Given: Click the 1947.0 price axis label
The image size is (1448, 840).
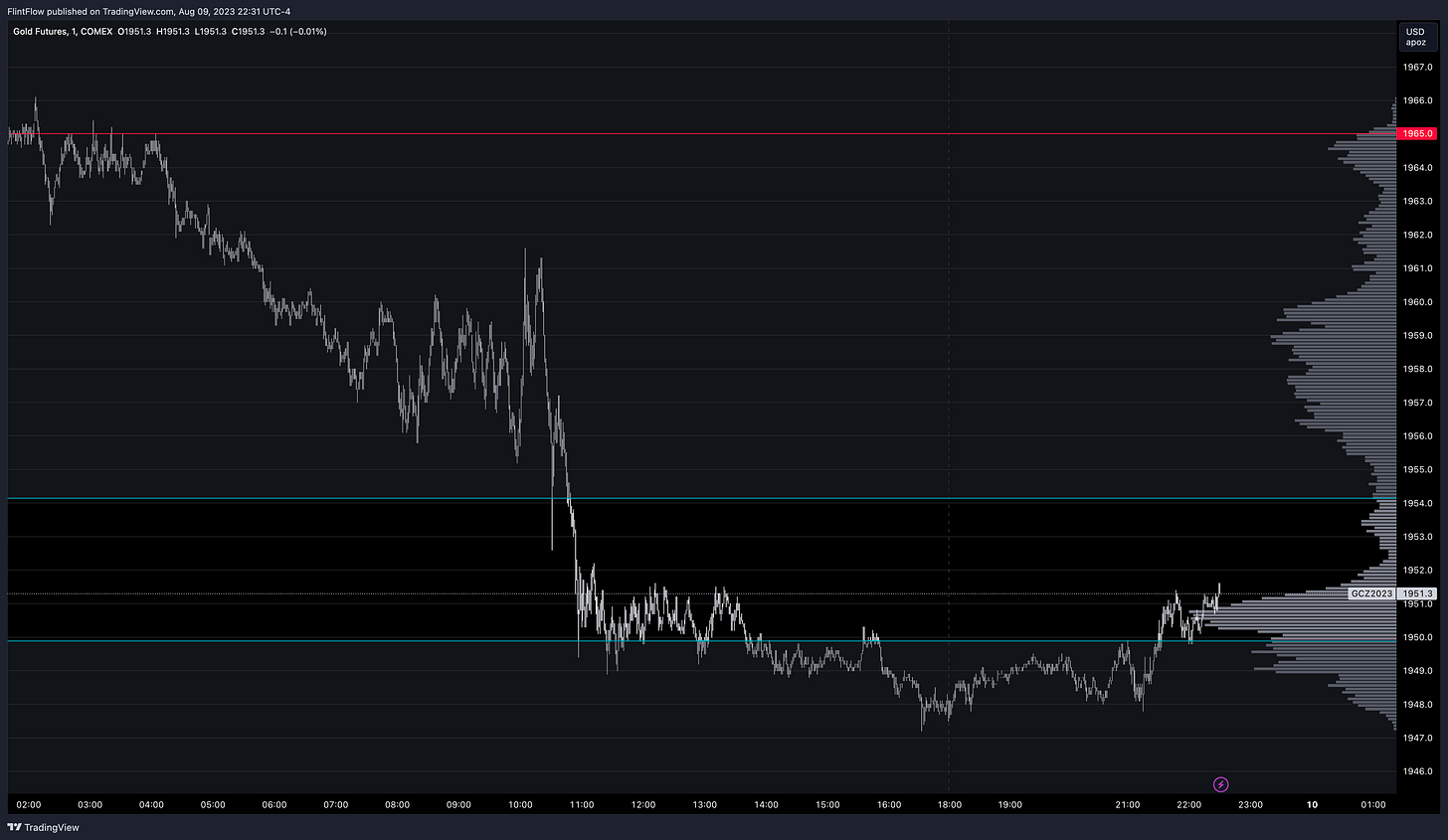Looking at the screenshot, I should [x=1417, y=738].
